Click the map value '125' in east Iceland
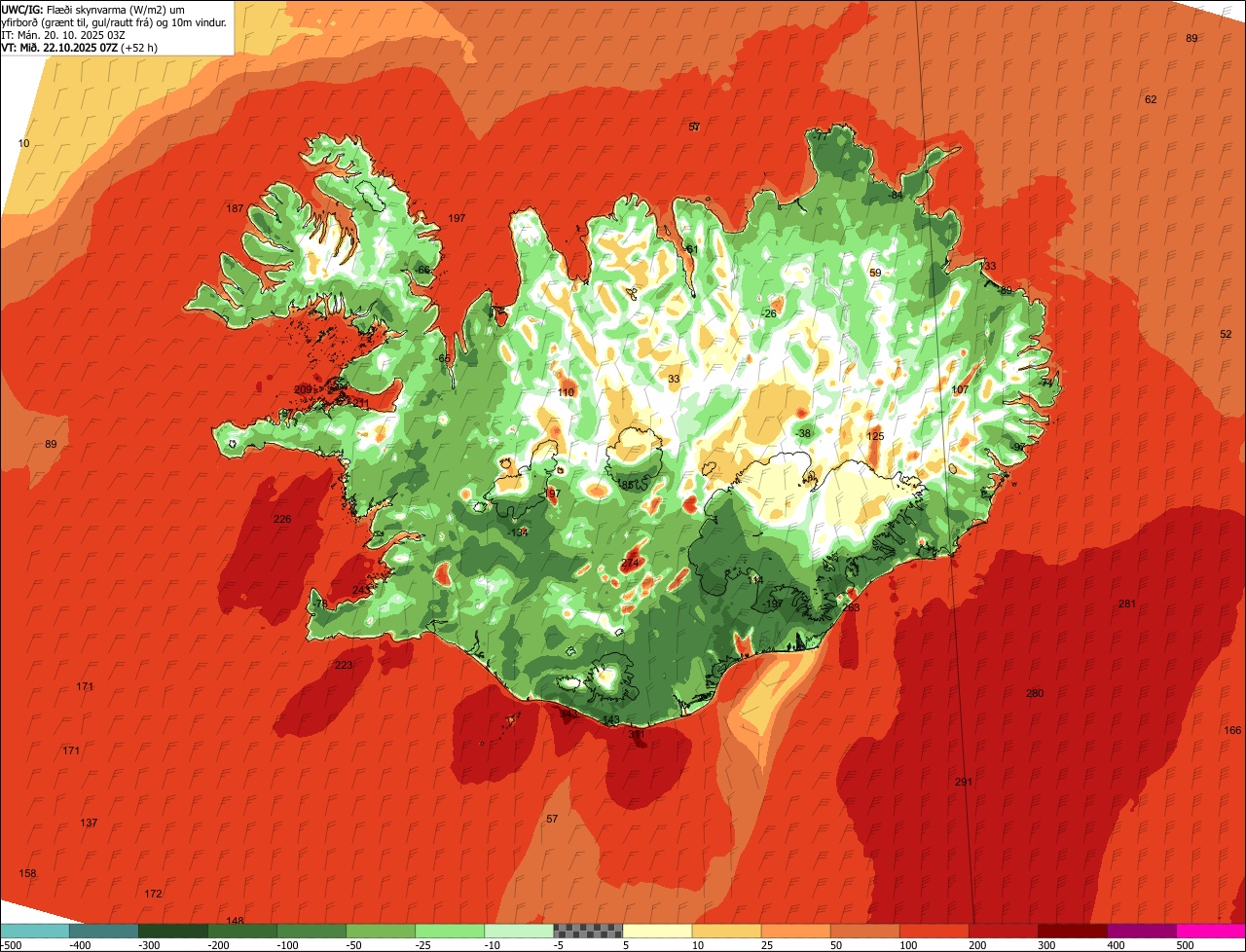The width and height of the screenshot is (1246, 952). (x=875, y=437)
